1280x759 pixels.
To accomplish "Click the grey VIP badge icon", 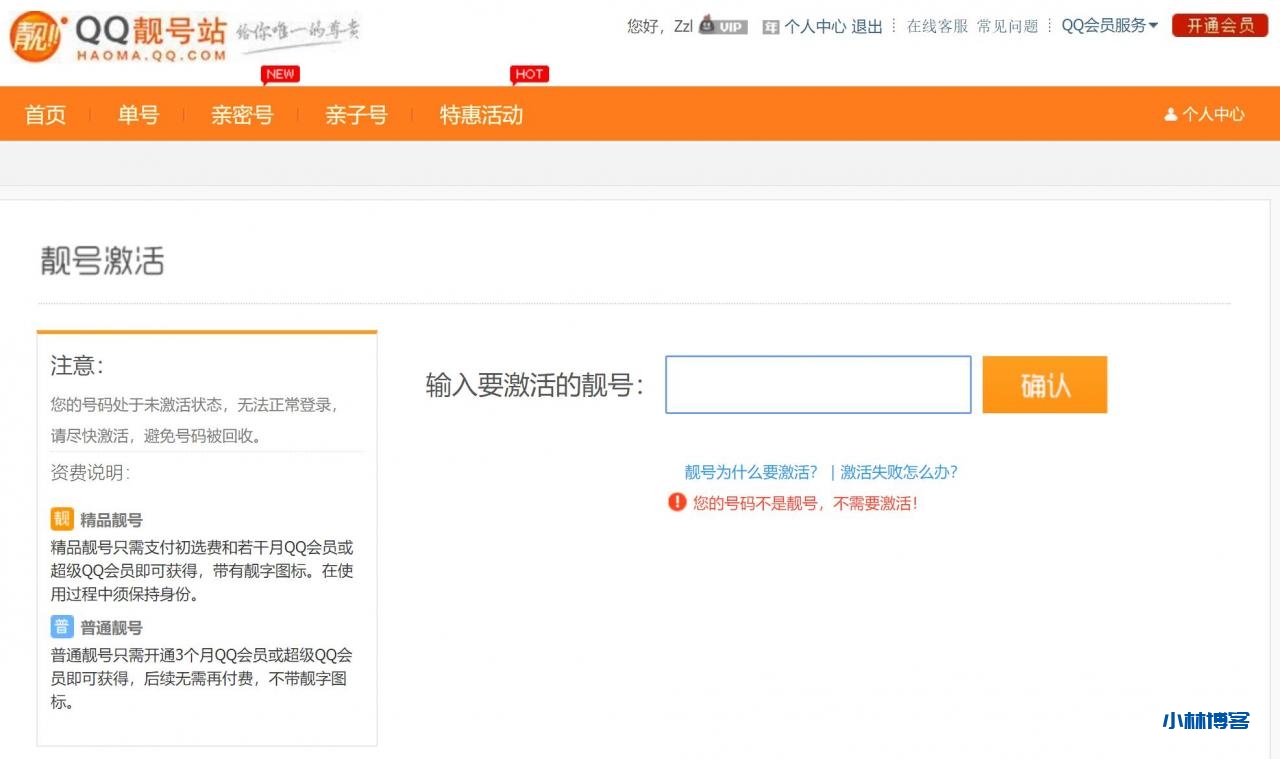I will (x=723, y=26).
